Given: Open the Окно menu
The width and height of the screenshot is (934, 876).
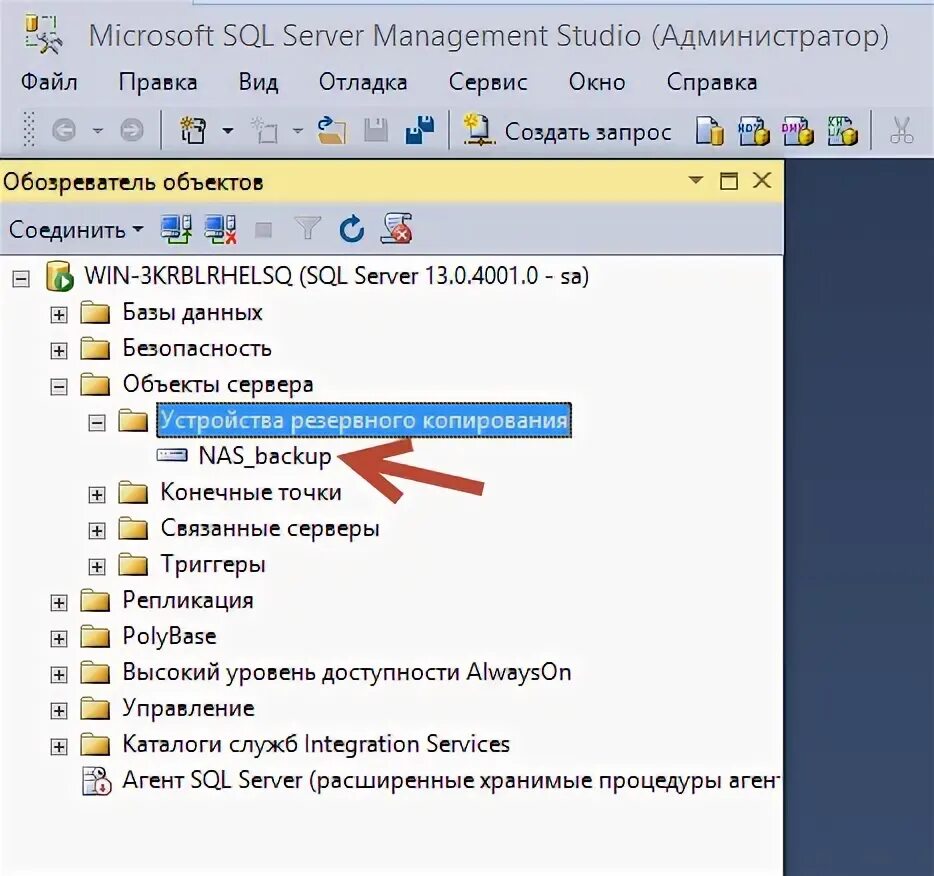Looking at the screenshot, I should pos(597,82).
